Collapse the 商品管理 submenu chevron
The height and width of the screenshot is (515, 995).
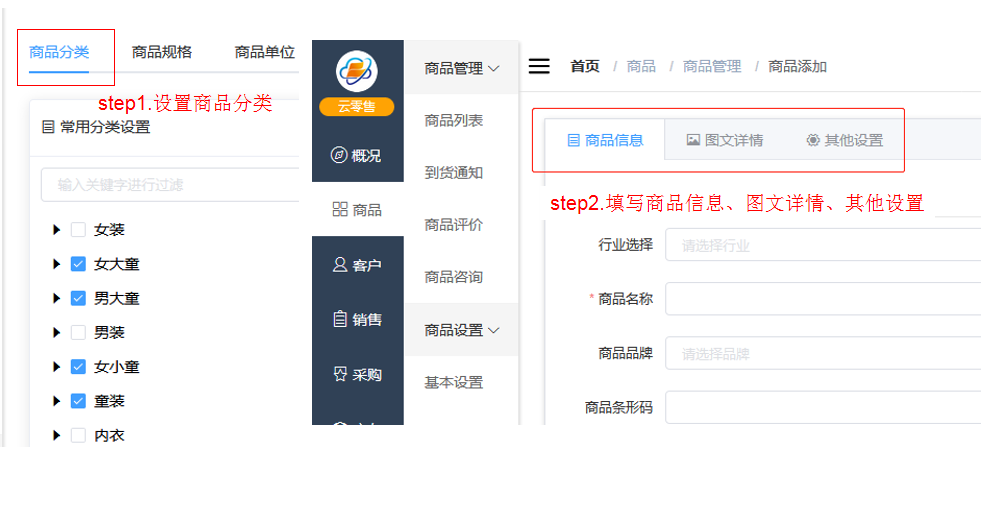pyautogui.click(x=494, y=68)
